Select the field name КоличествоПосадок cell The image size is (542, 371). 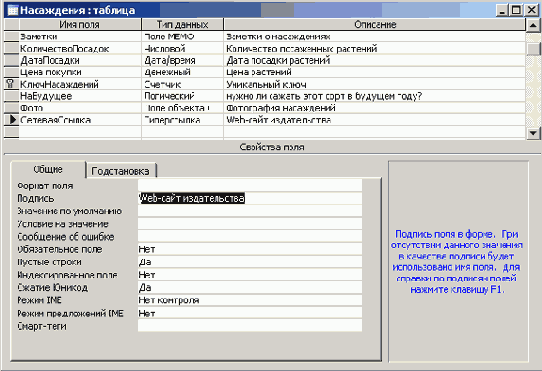(80, 48)
